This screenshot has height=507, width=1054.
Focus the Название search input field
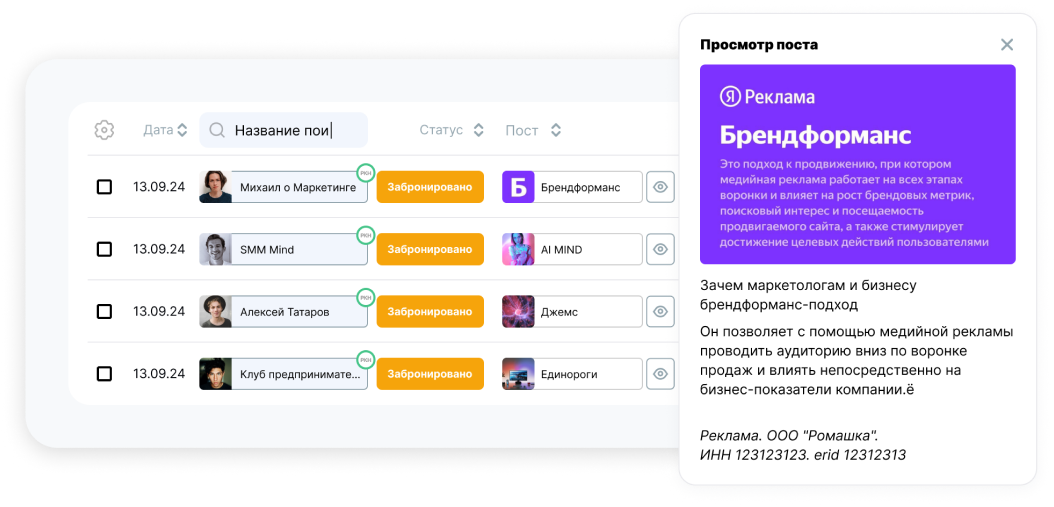(295, 130)
